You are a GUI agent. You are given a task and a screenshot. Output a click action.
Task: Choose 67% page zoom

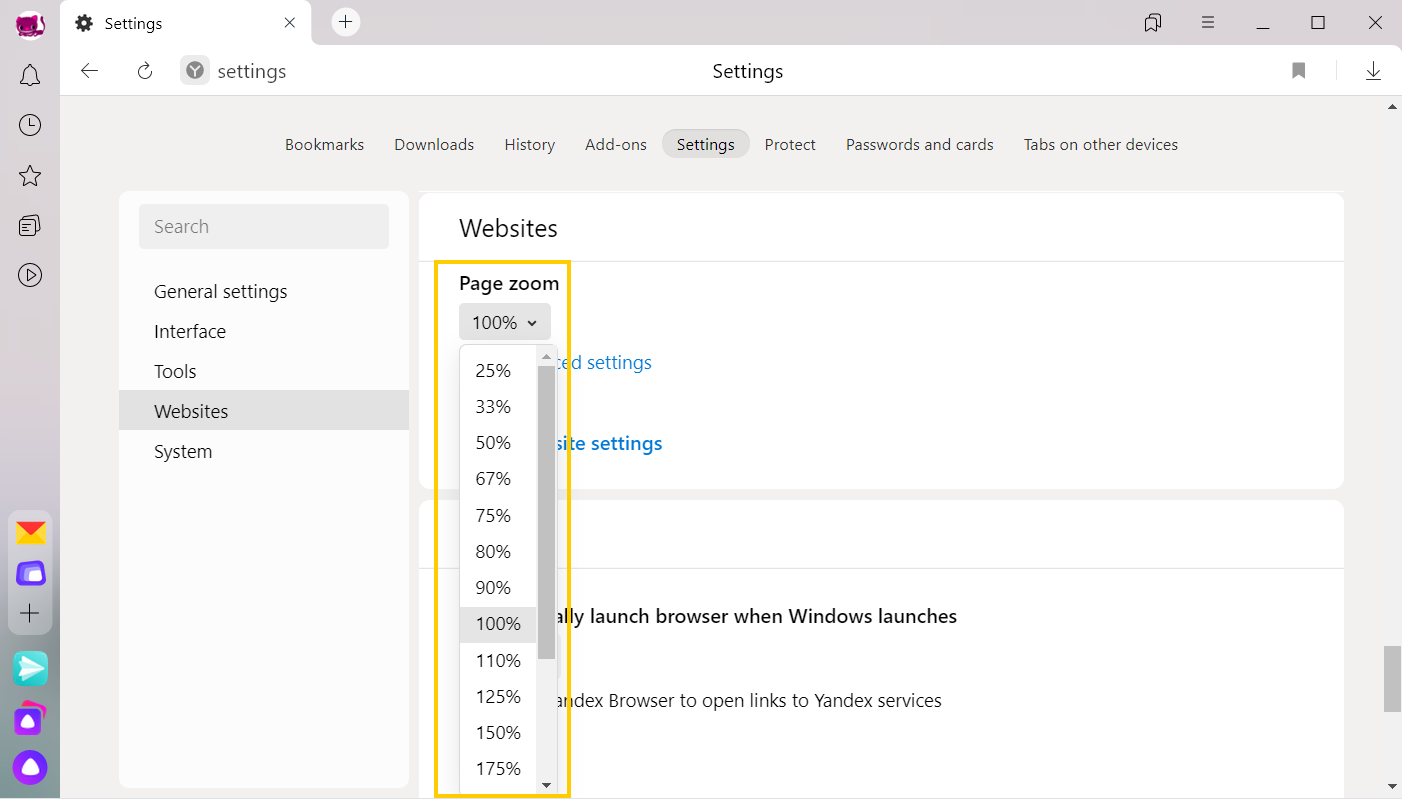pos(498,479)
